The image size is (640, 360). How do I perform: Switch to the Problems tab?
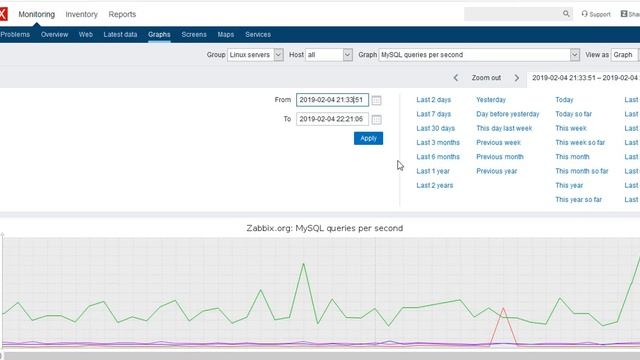pyautogui.click(x=15, y=35)
